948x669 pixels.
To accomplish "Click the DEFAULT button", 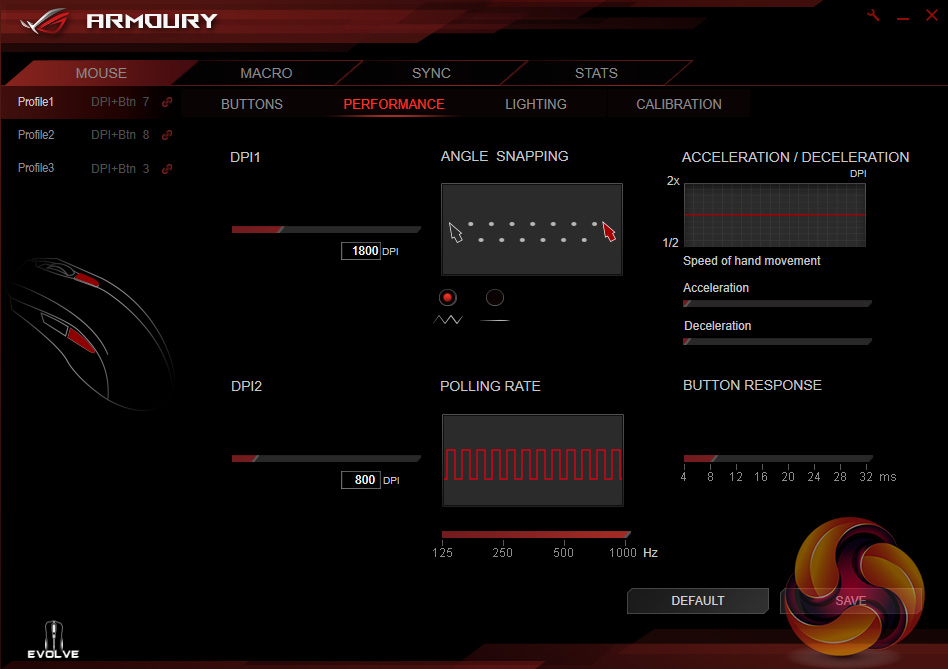I will pyautogui.click(x=698, y=601).
